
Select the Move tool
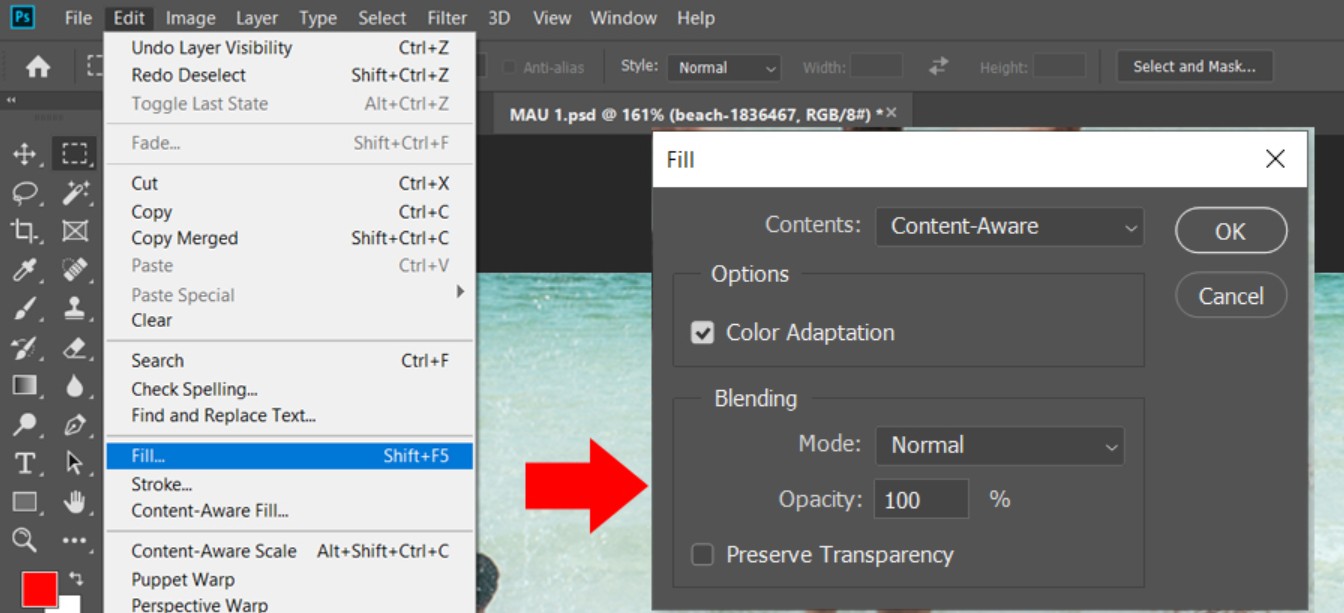point(24,154)
